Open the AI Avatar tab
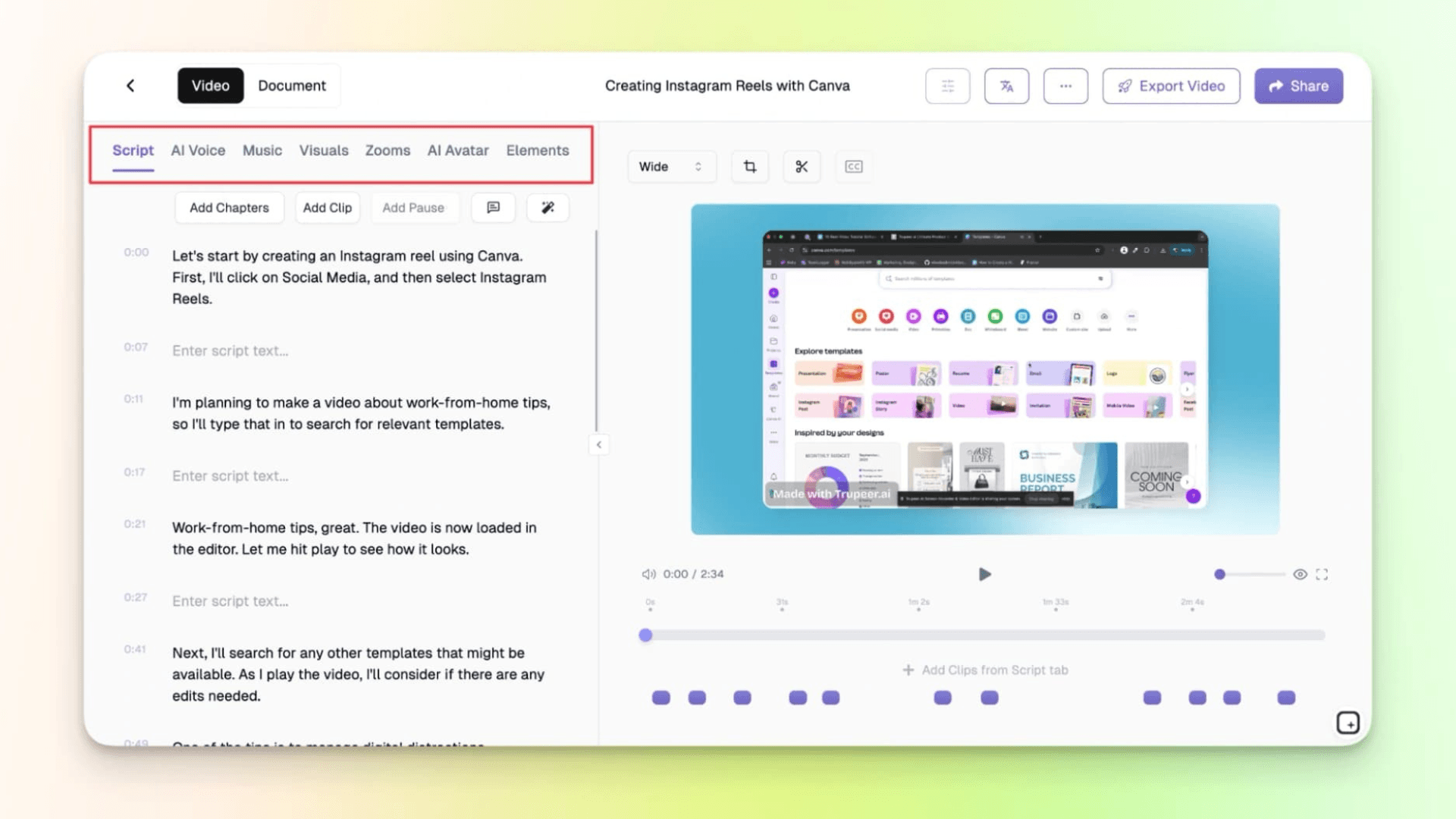Viewport: 1456px width, 819px height. point(458,150)
